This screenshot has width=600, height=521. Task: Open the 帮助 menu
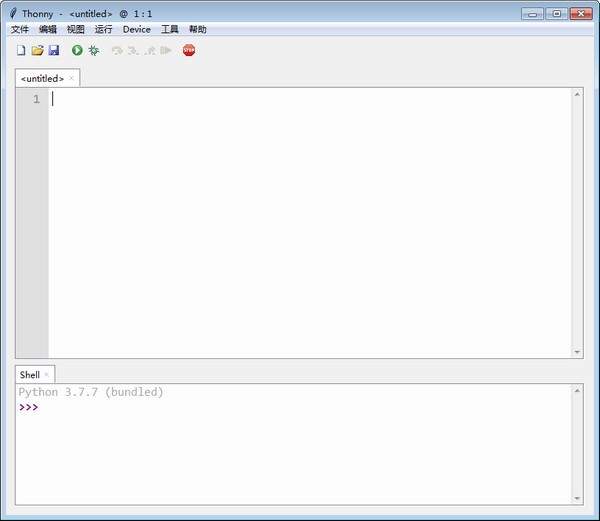tap(198, 29)
